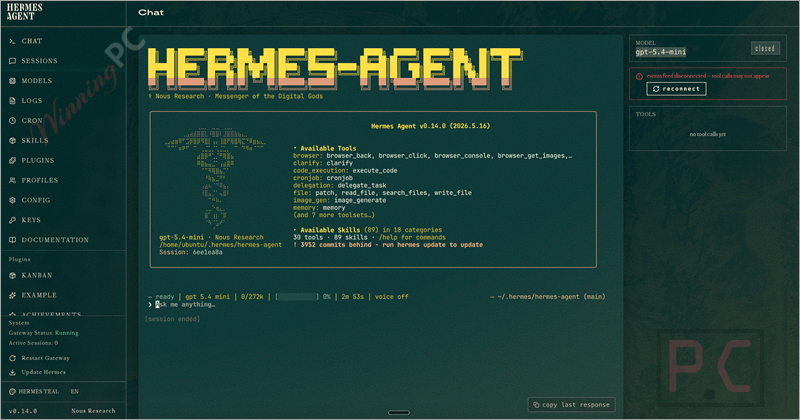
Task: Open the EXAMPLE plugin
Action: point(39,295)
